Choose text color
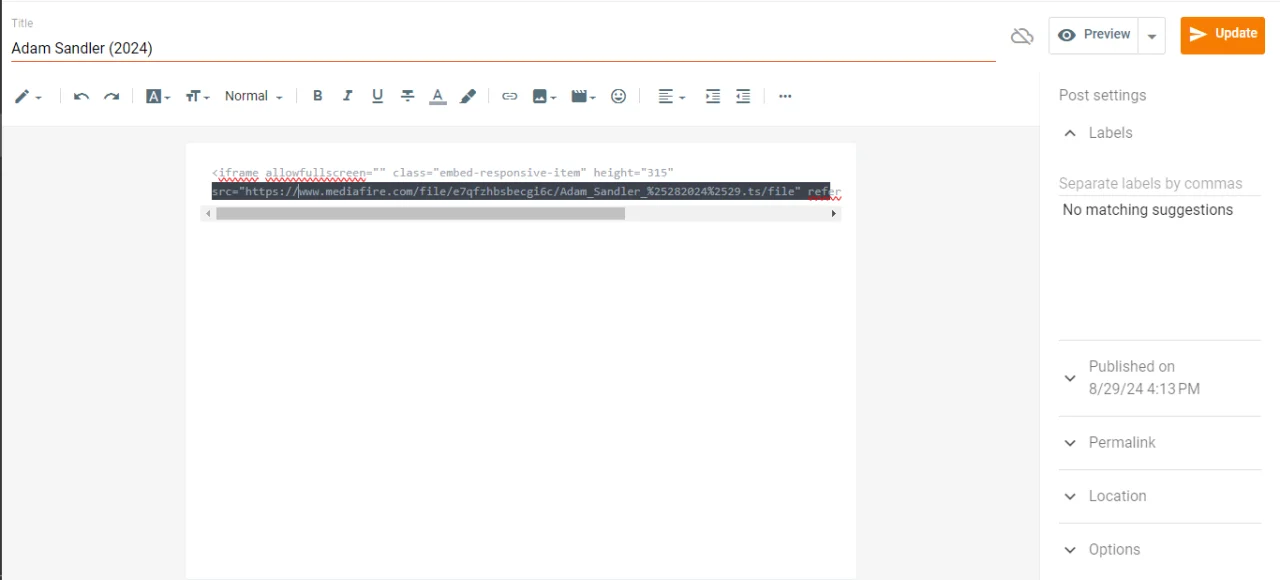Image resolution: width=1280 pixels, height=580 pixels. click(437, 96)
